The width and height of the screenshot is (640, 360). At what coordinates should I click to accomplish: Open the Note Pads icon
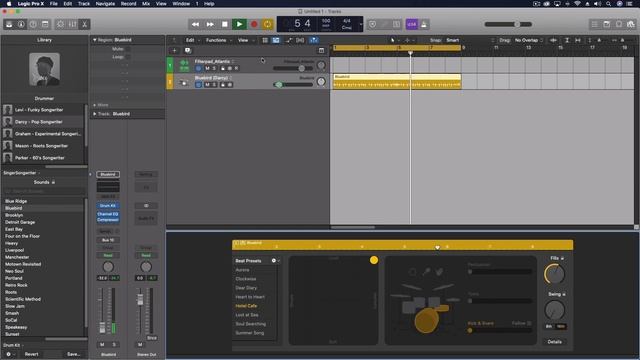pos(607,24)
